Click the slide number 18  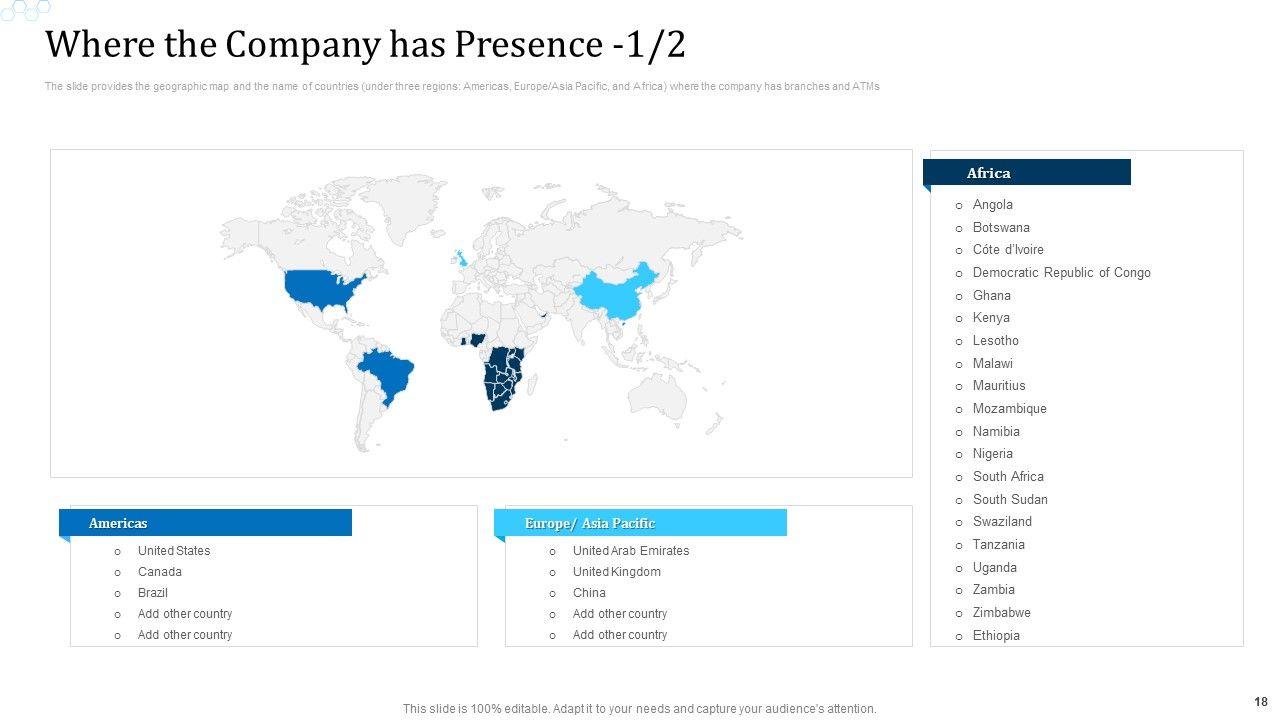point(1260,702)
